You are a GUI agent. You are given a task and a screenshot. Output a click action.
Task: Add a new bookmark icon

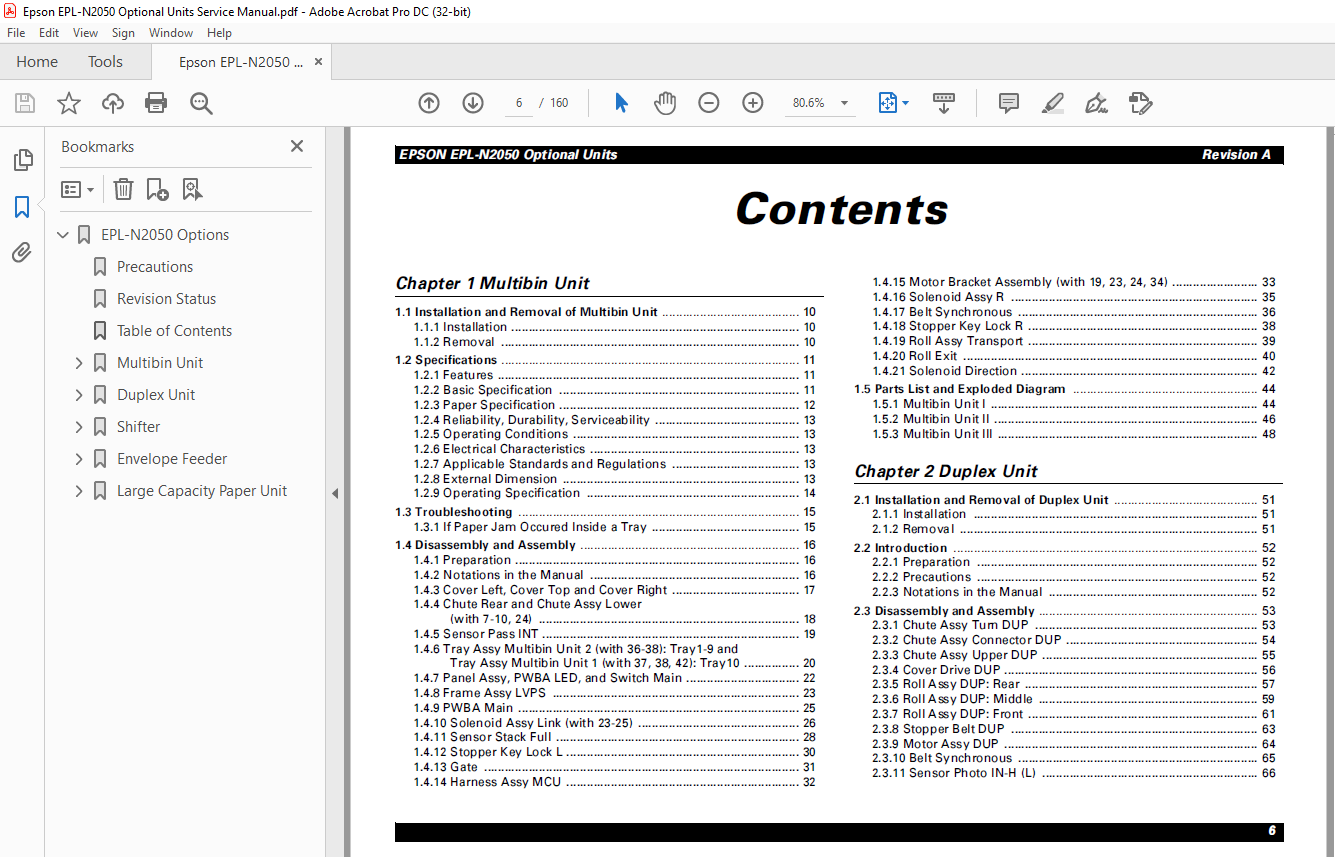[x=157, y=189]
